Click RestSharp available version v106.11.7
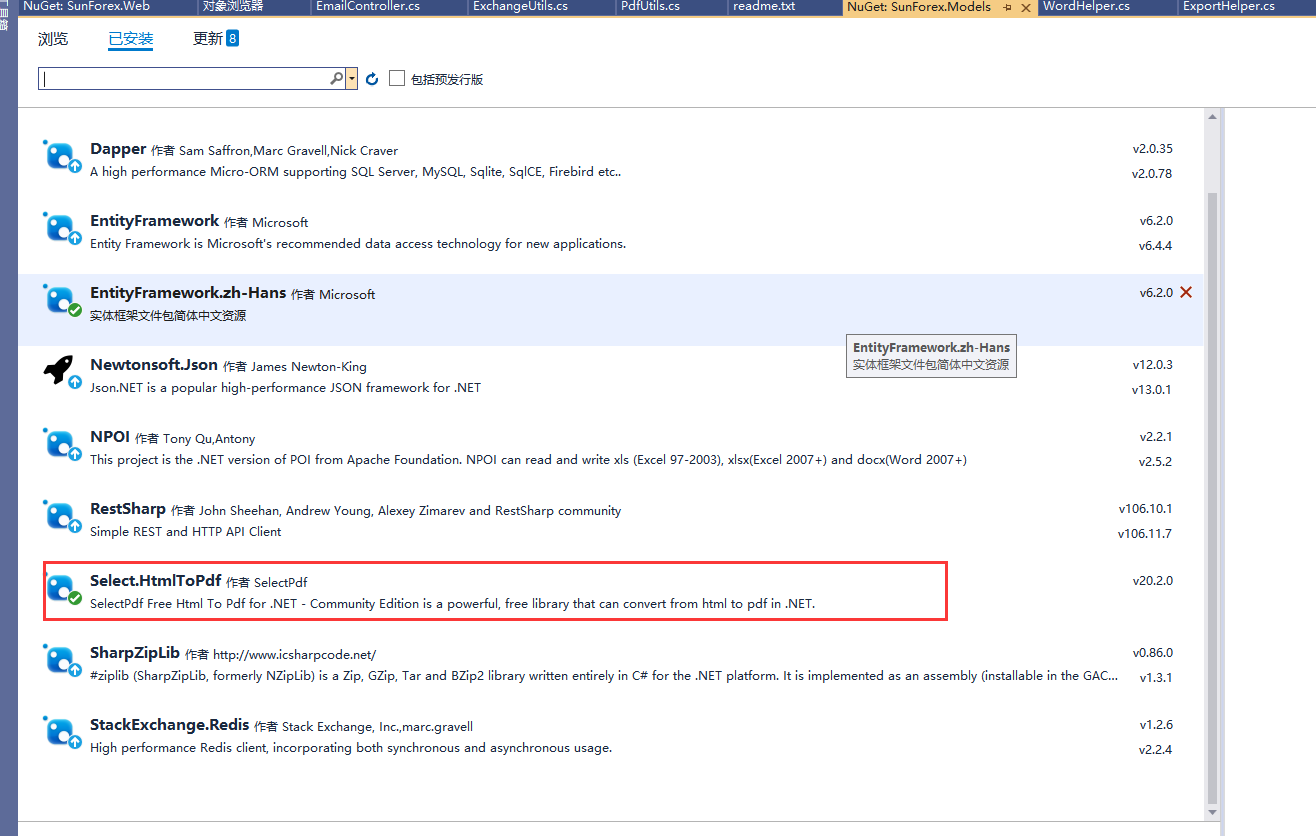1316x836 pixels. (x=1145, y=534)
